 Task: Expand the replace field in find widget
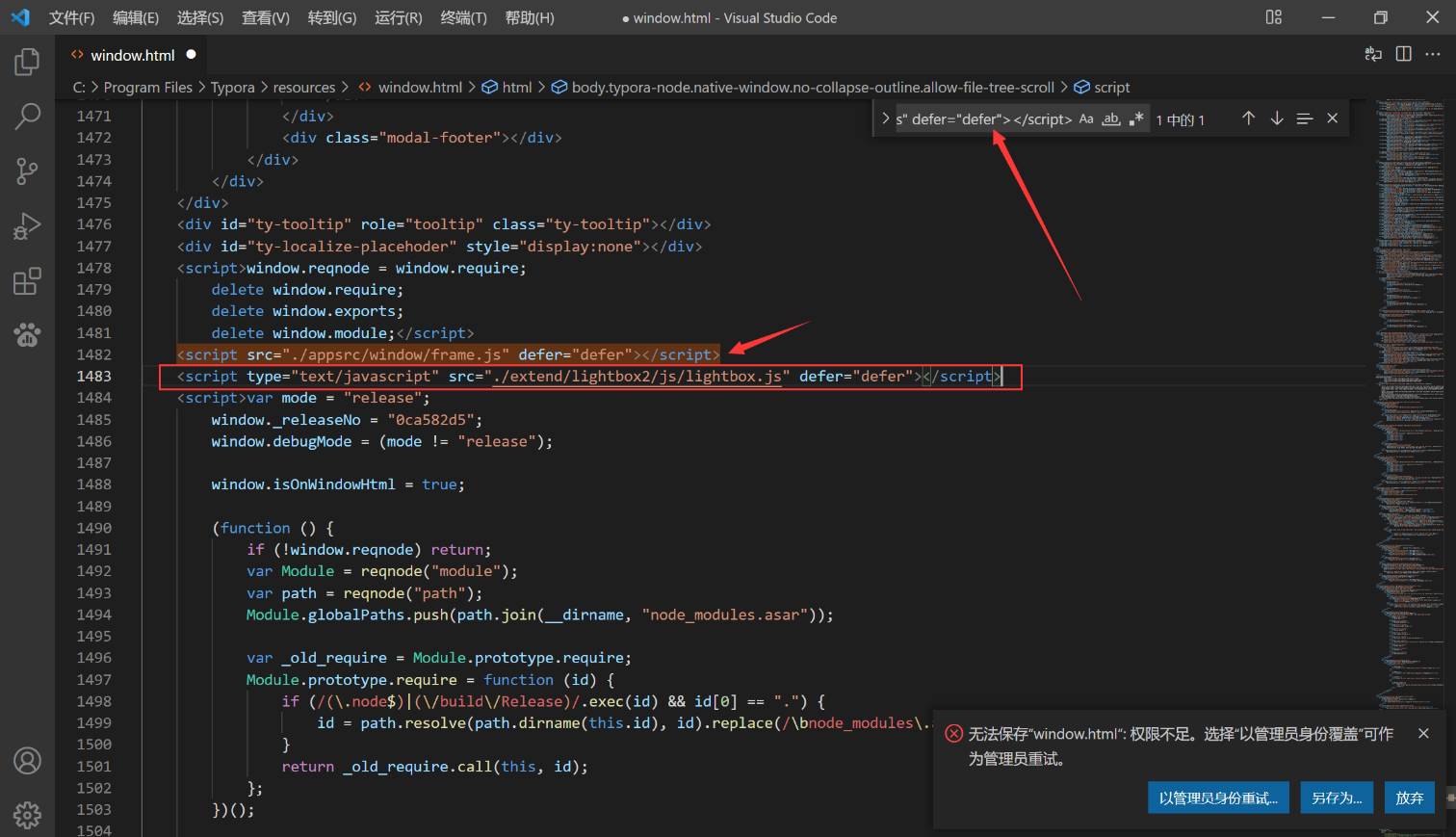(x=885, y=118)
